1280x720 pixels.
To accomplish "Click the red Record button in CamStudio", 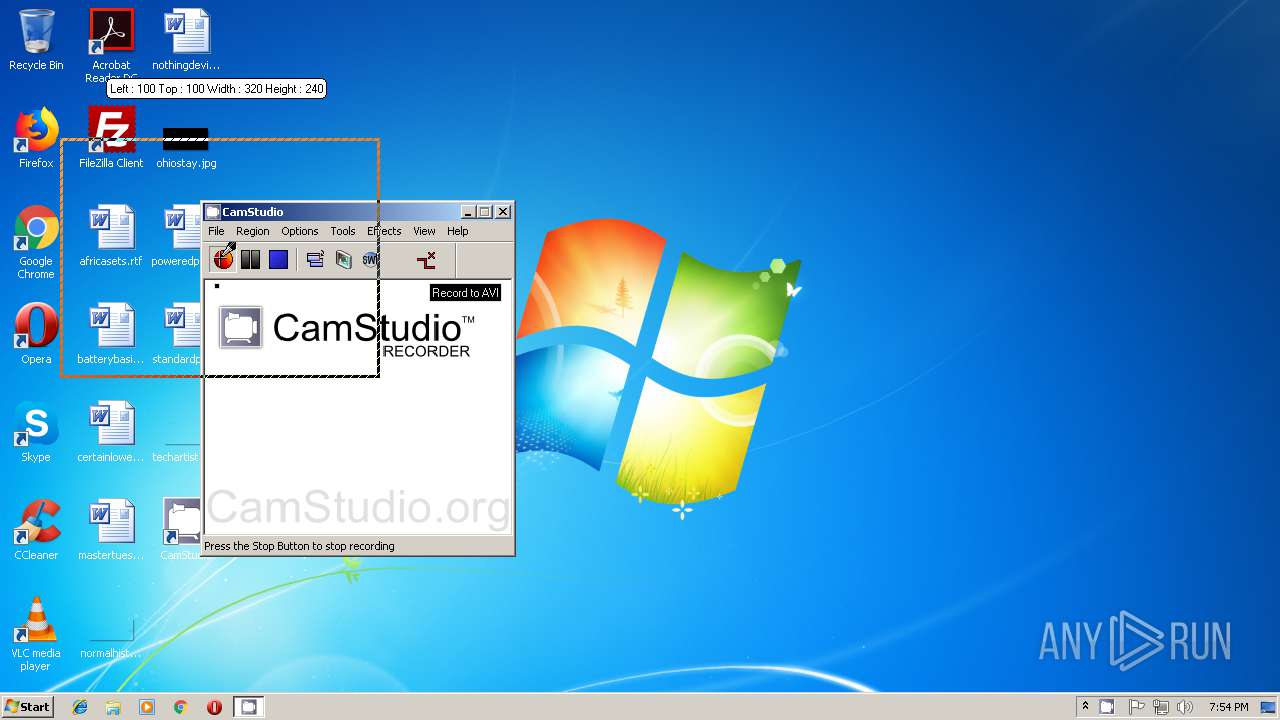I will (223, 260).
